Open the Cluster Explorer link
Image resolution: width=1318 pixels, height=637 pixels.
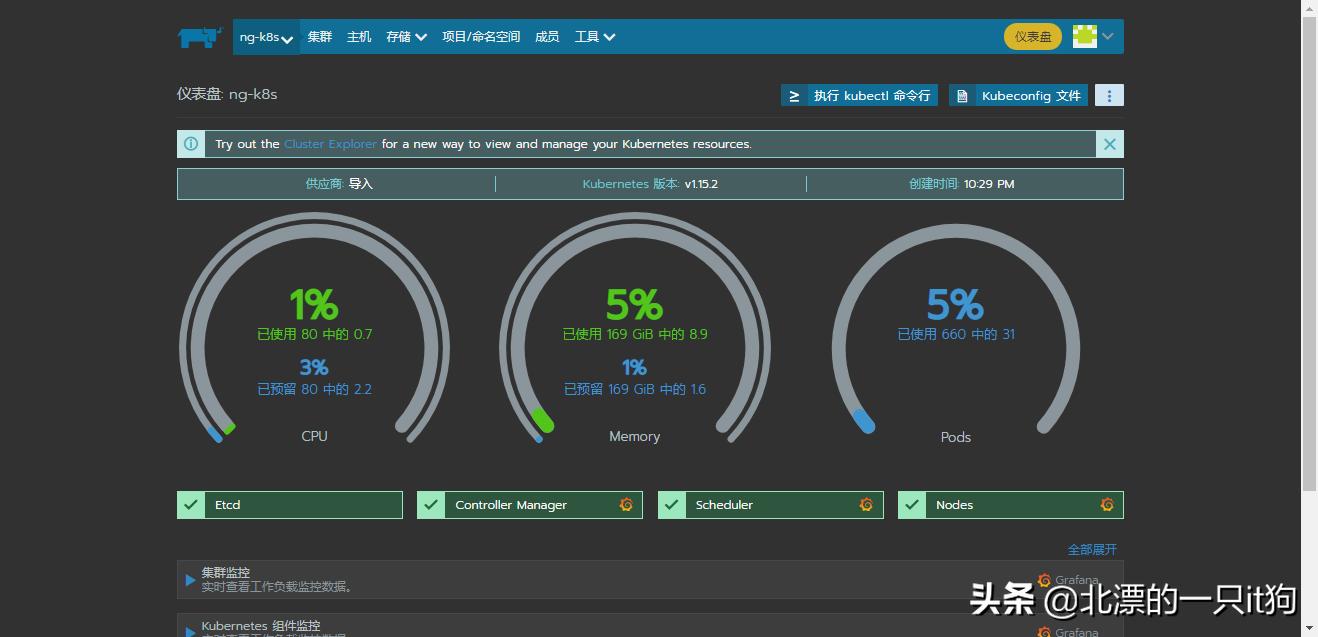[x=330, y=144]
